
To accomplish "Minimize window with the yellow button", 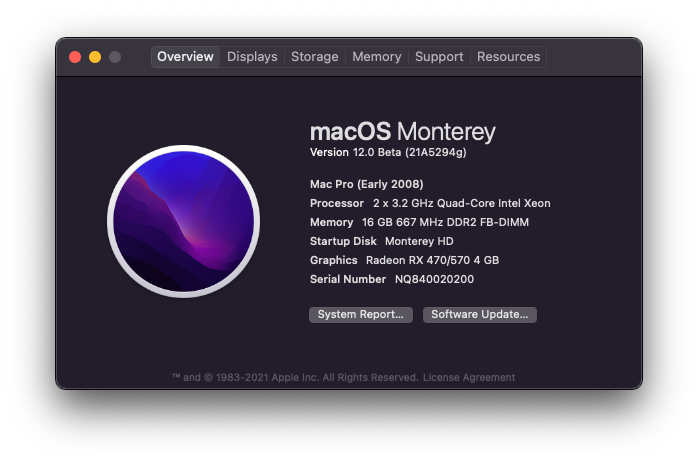I will 95,57.
